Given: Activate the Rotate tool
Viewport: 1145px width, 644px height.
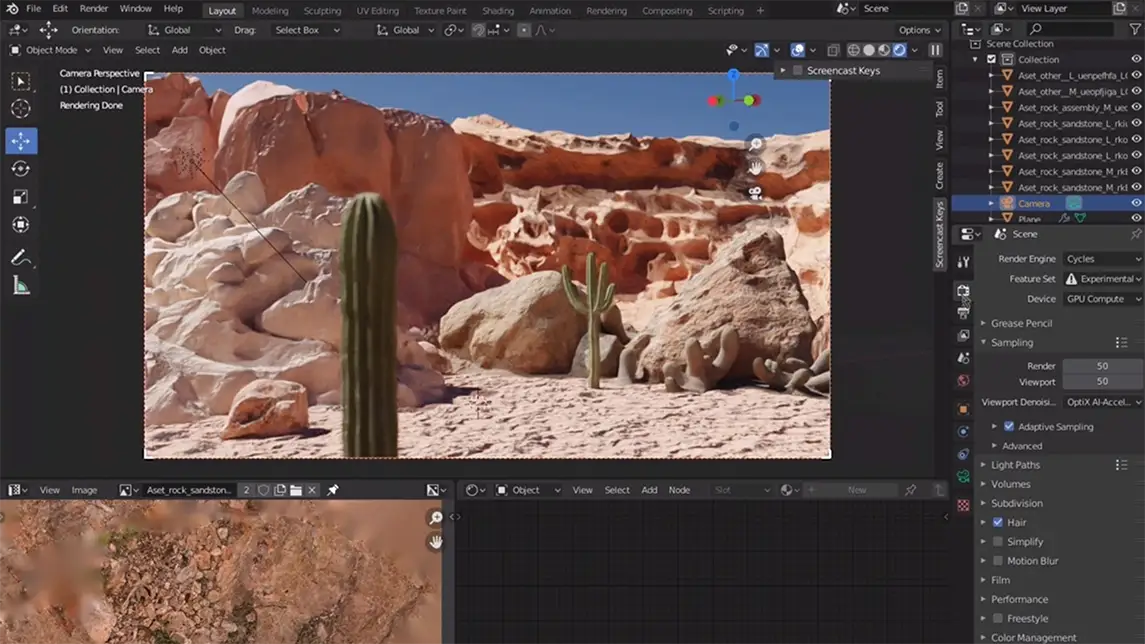Looking at the screenshot, I should 21,169.
